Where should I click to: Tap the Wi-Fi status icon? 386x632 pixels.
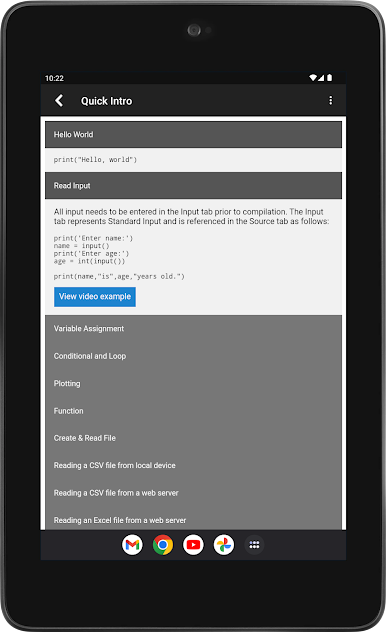(313, 78)
